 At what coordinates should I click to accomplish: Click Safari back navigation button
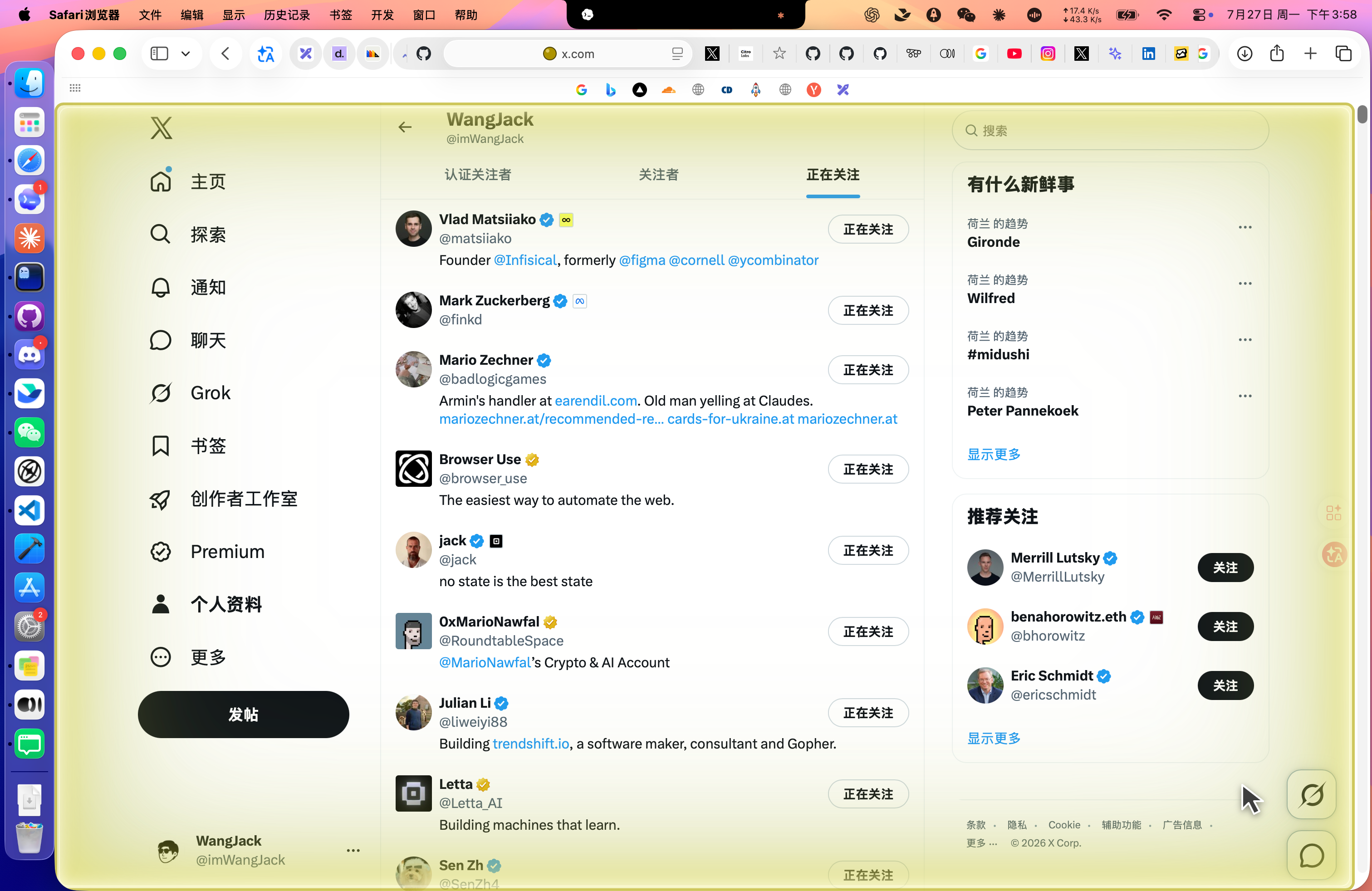pos(225,54)
